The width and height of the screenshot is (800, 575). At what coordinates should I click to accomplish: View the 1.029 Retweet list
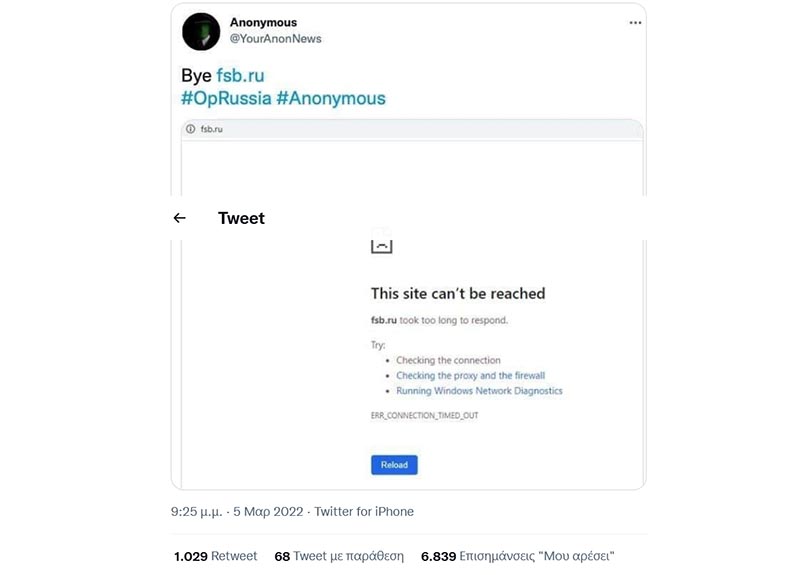(x=215, y=556)
